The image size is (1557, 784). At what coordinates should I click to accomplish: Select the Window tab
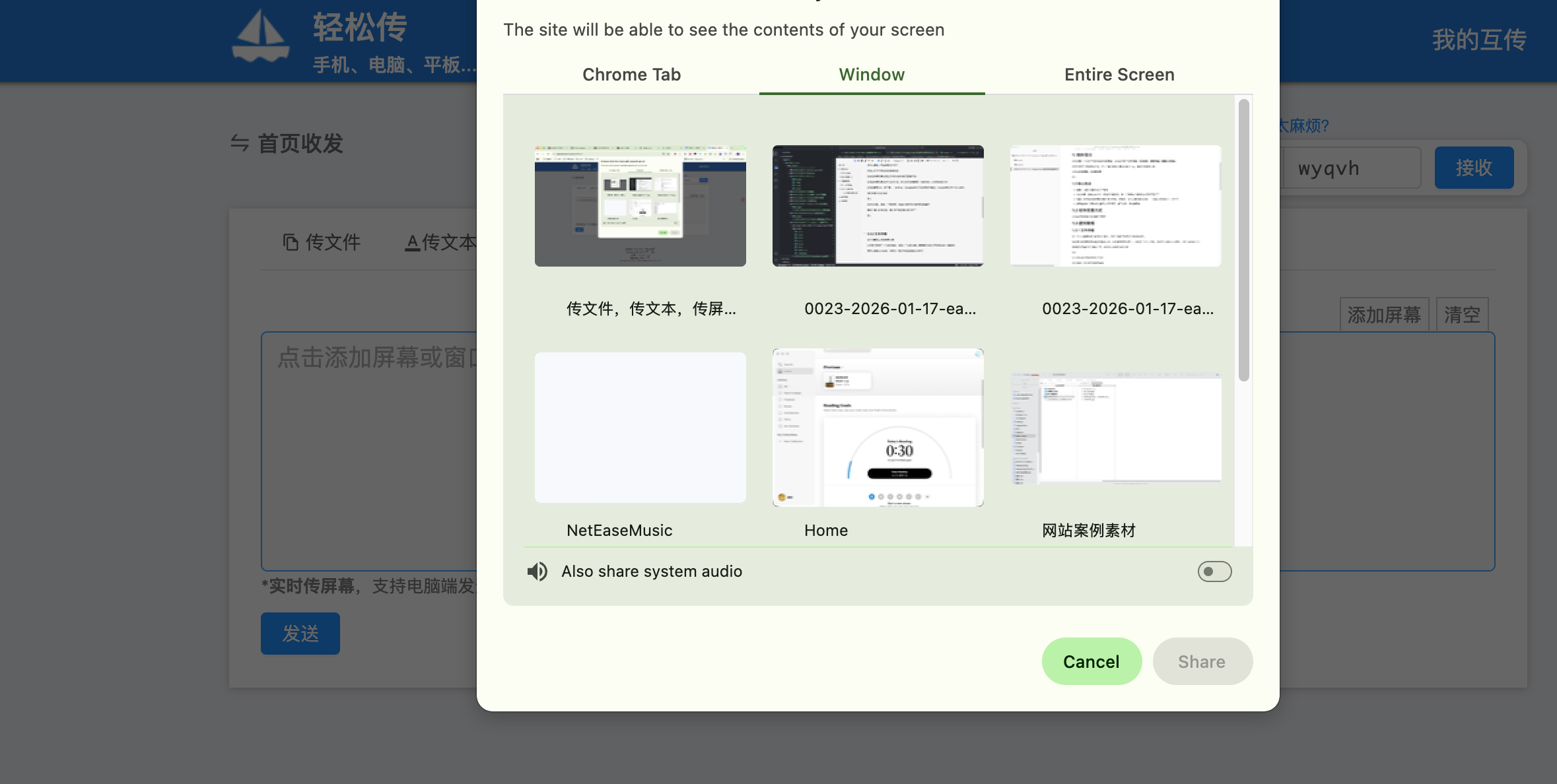click(871, 75)
